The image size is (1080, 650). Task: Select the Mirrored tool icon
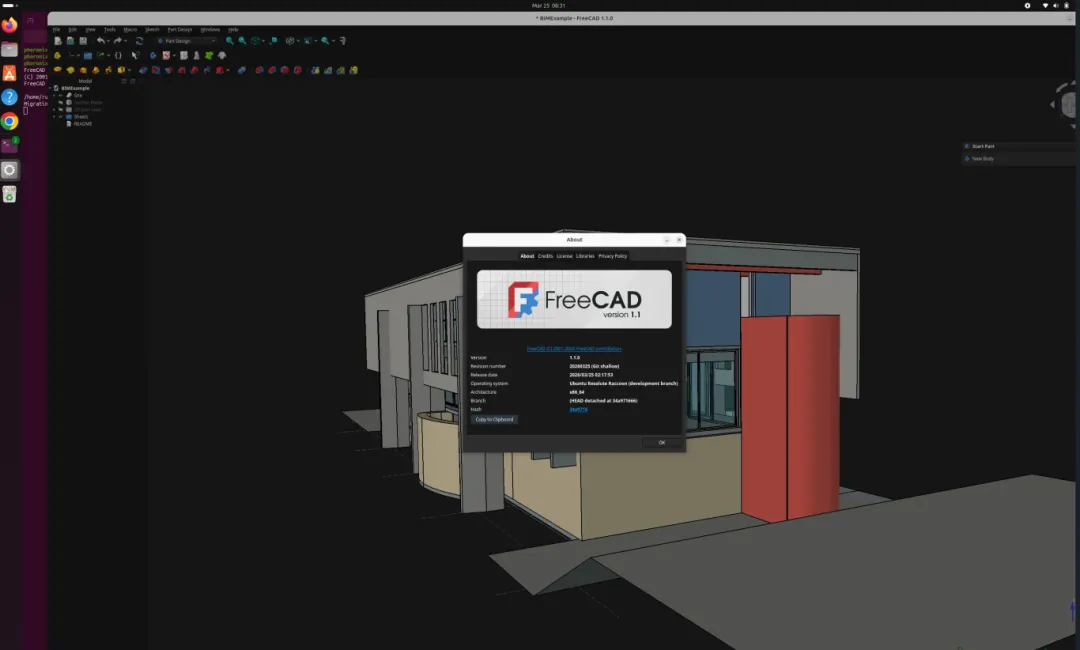pyautogui.click(x=315, y=70)
